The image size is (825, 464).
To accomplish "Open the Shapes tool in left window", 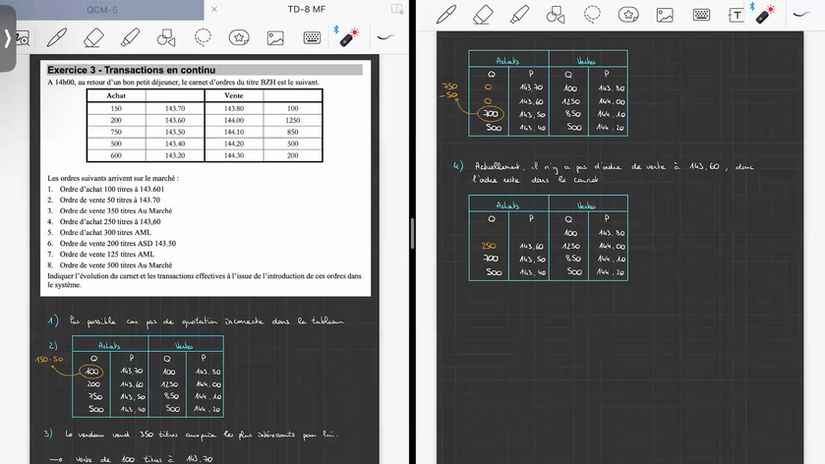I will click(x=166, y=37).
